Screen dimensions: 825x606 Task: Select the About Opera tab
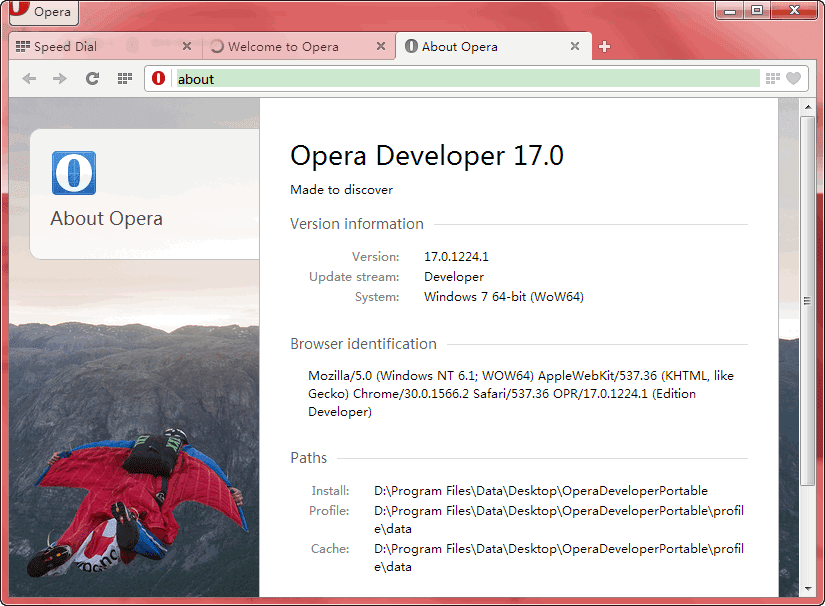tap(480, 46)
